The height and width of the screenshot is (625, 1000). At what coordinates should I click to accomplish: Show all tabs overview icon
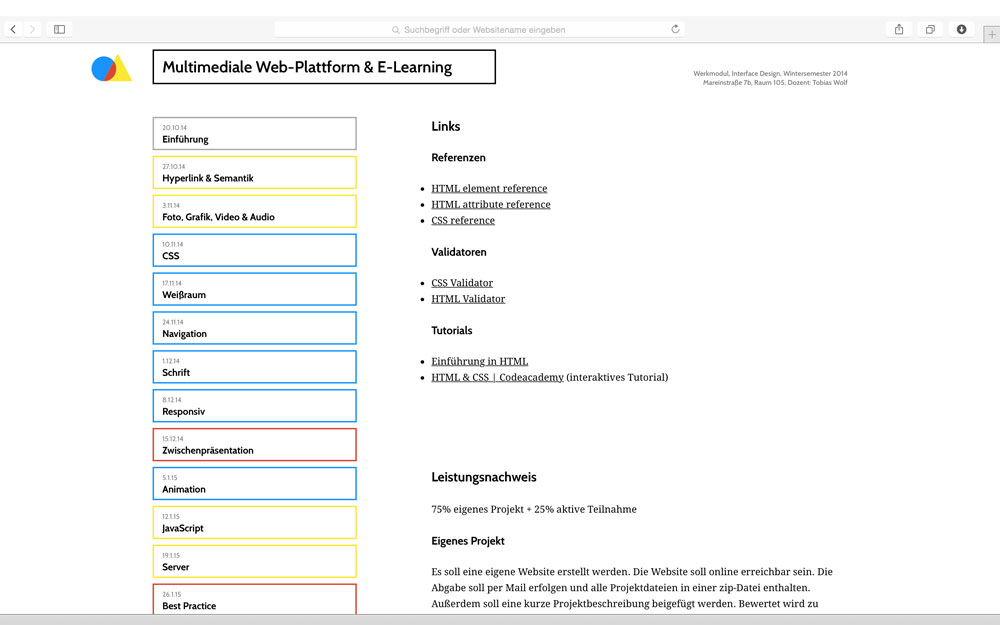click(x=930, y=30)
